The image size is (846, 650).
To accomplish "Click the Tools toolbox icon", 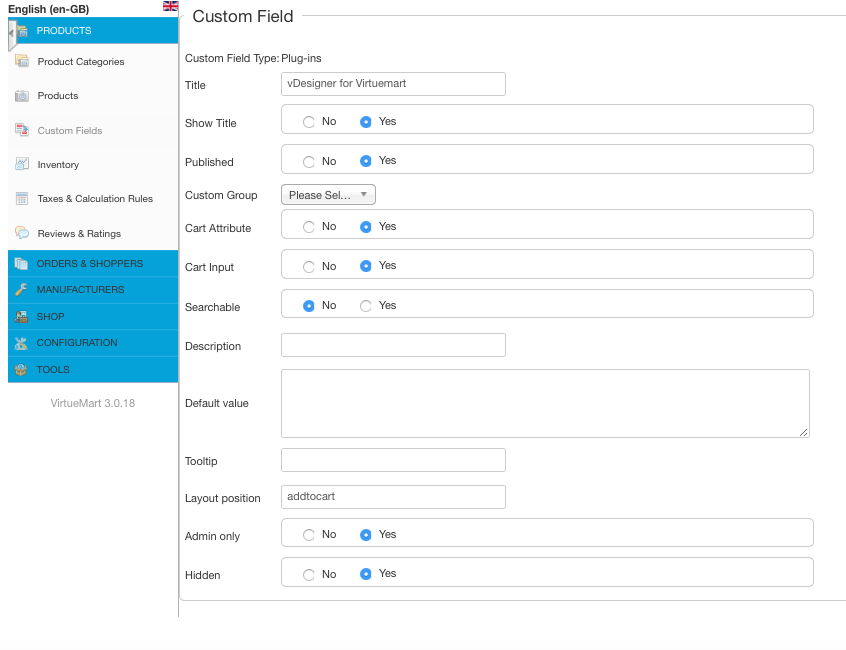I will (x=21, y=370).
